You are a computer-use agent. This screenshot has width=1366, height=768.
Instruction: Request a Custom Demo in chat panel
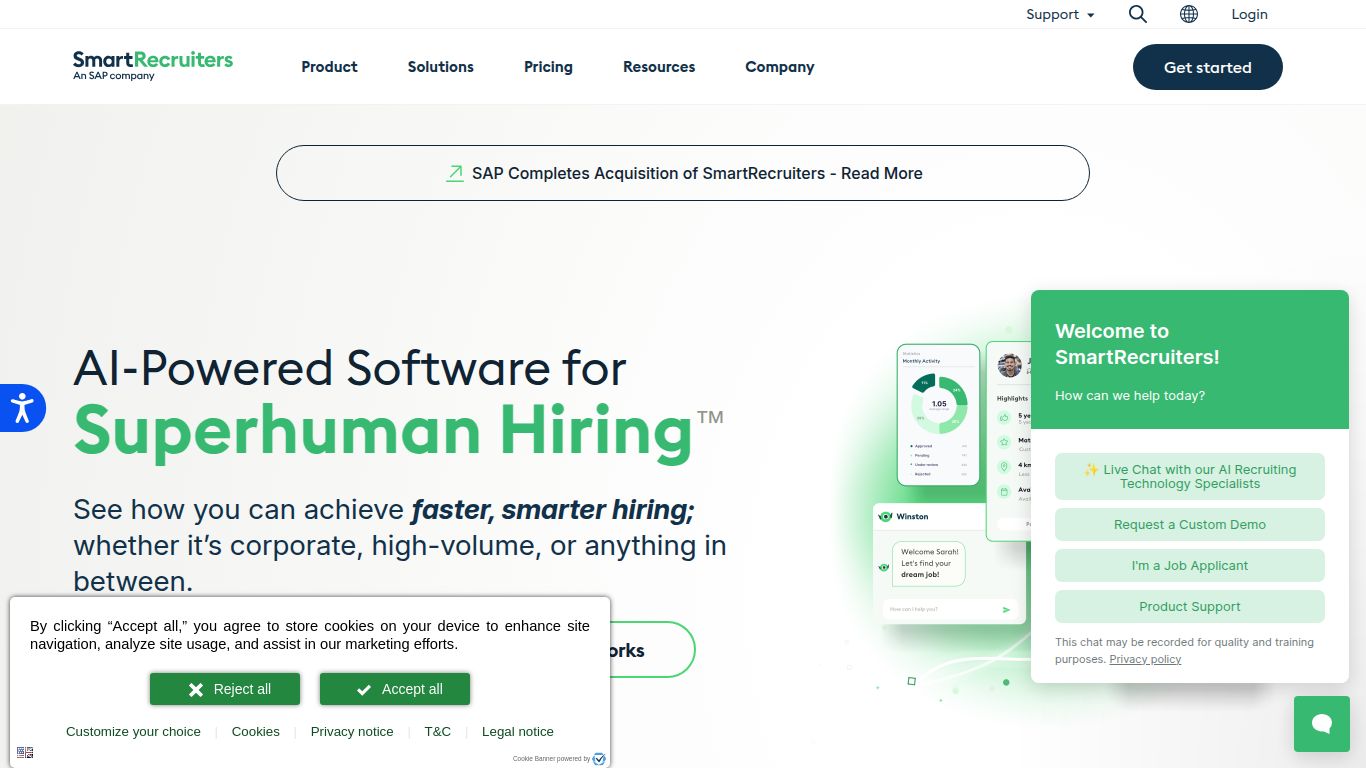(1189, 524)
